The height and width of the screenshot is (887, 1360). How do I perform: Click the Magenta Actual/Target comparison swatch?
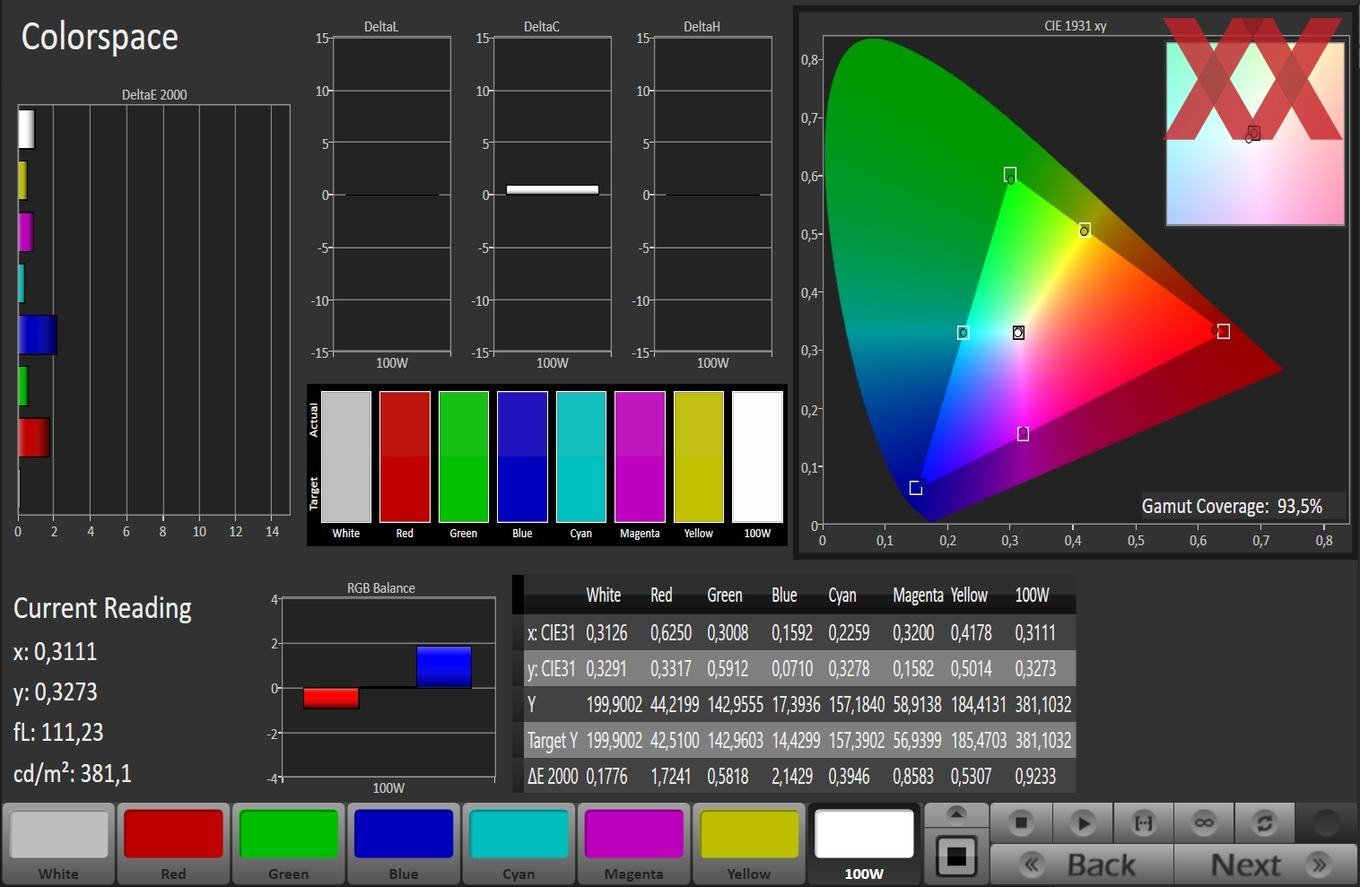(x=640, y=457)
